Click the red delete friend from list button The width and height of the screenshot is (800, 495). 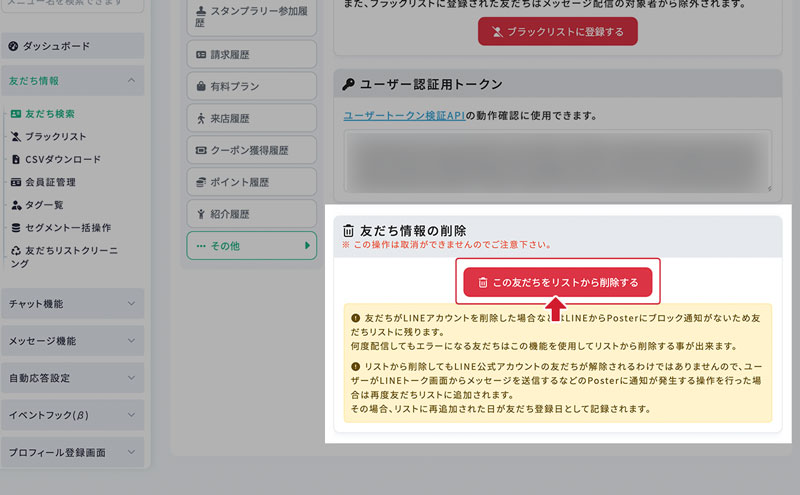pyautogui.click(x=557, y=283)
